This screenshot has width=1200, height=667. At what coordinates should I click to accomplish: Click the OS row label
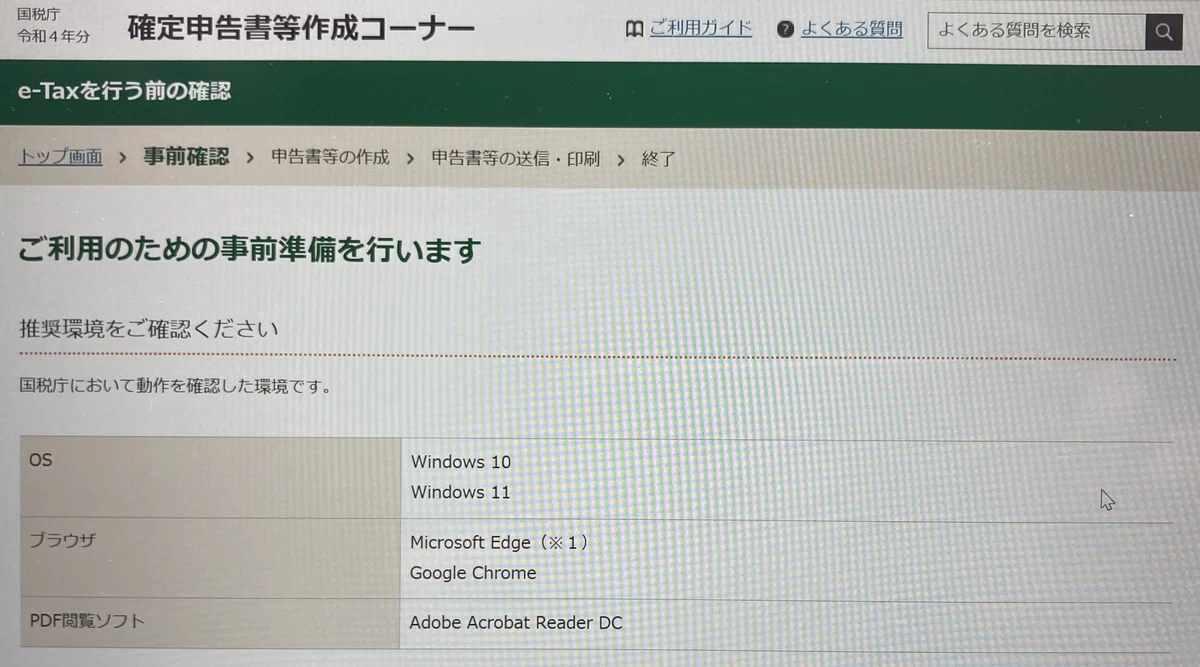41,460
